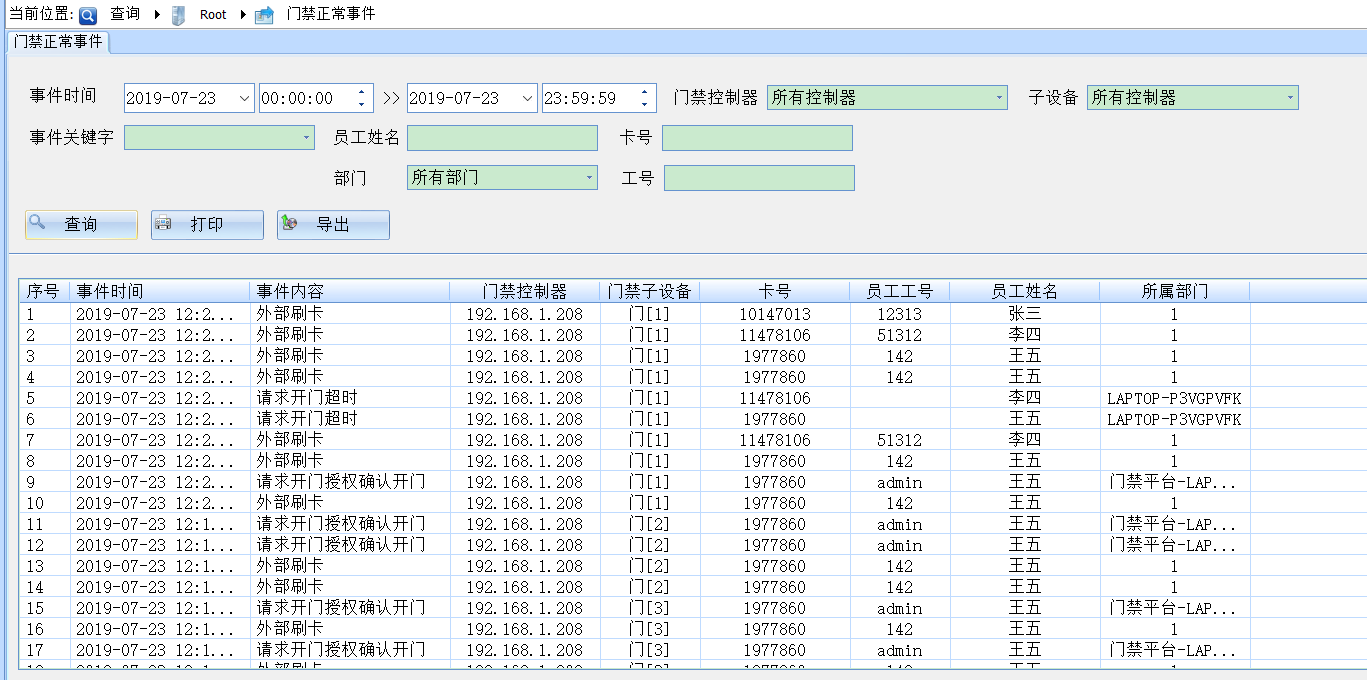Viewport: 1367px width, 680px height.
Task: Decrease the end time with down spinner
Action: coord(644,104)
